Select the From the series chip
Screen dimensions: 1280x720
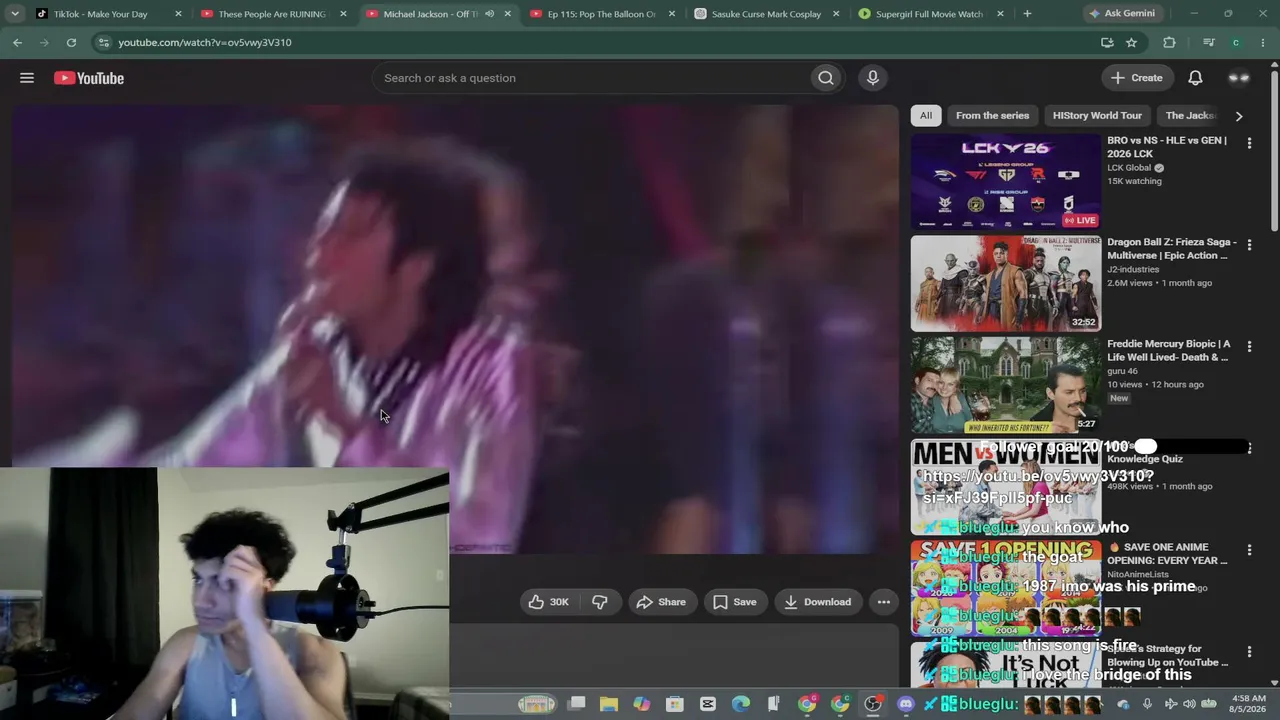[x=992, y=115]
